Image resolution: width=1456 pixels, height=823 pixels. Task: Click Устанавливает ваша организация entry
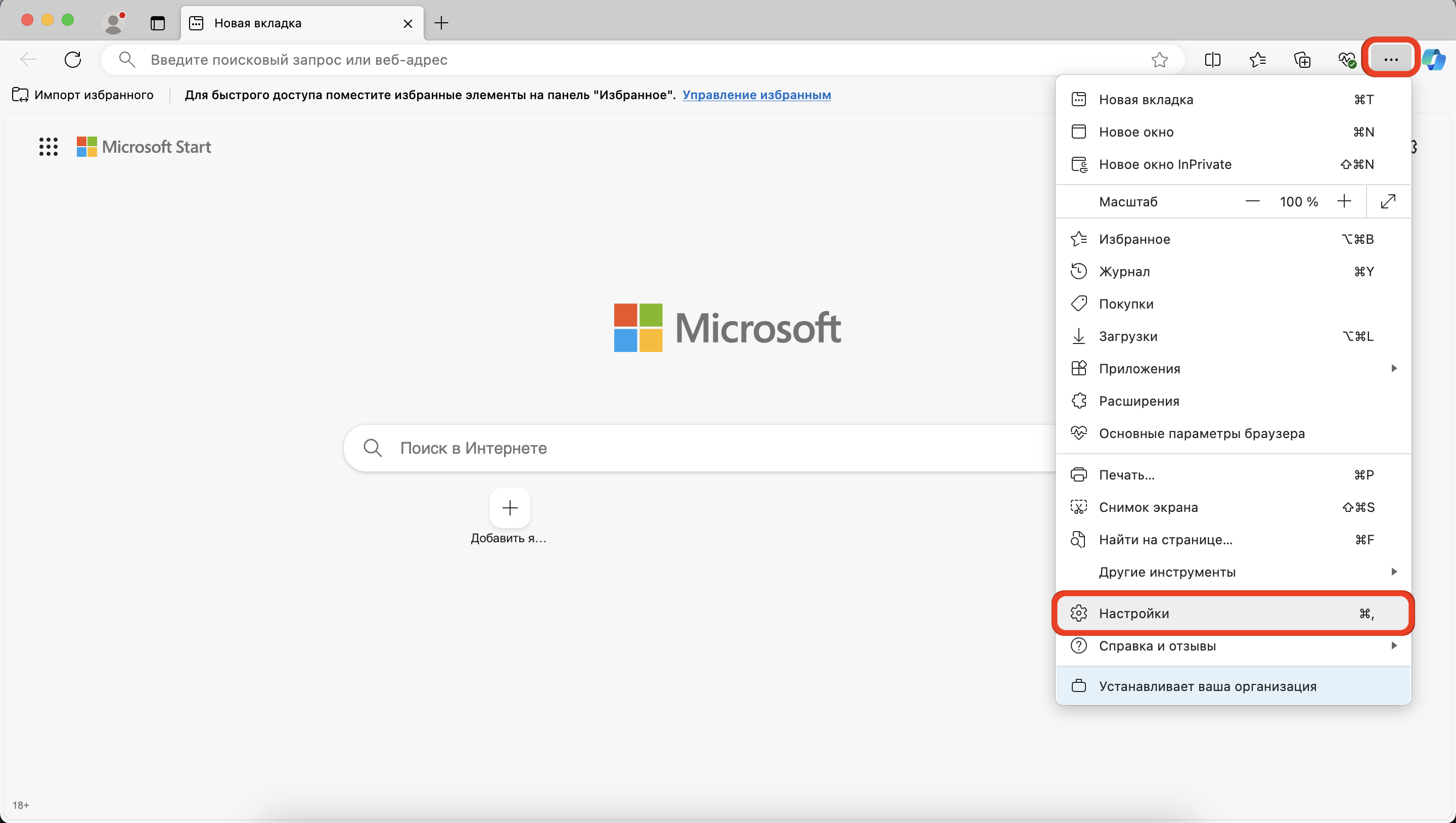click(1234, 686)
